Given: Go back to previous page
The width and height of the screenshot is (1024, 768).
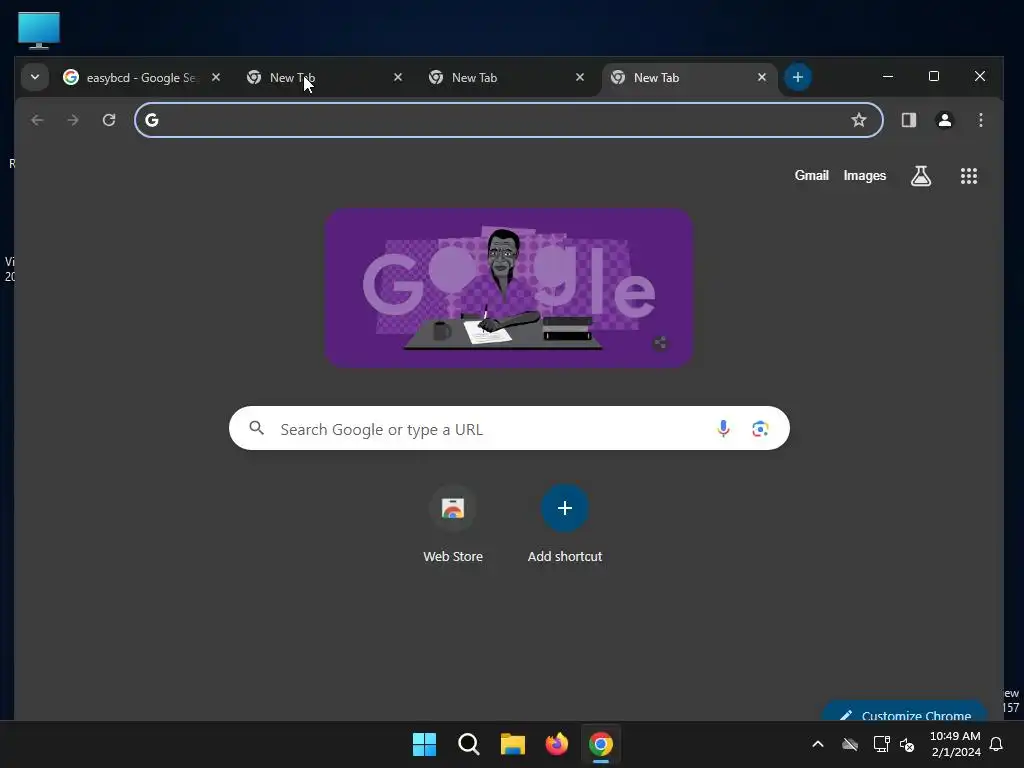Looking at the screenshot, I should click(37, 120).
